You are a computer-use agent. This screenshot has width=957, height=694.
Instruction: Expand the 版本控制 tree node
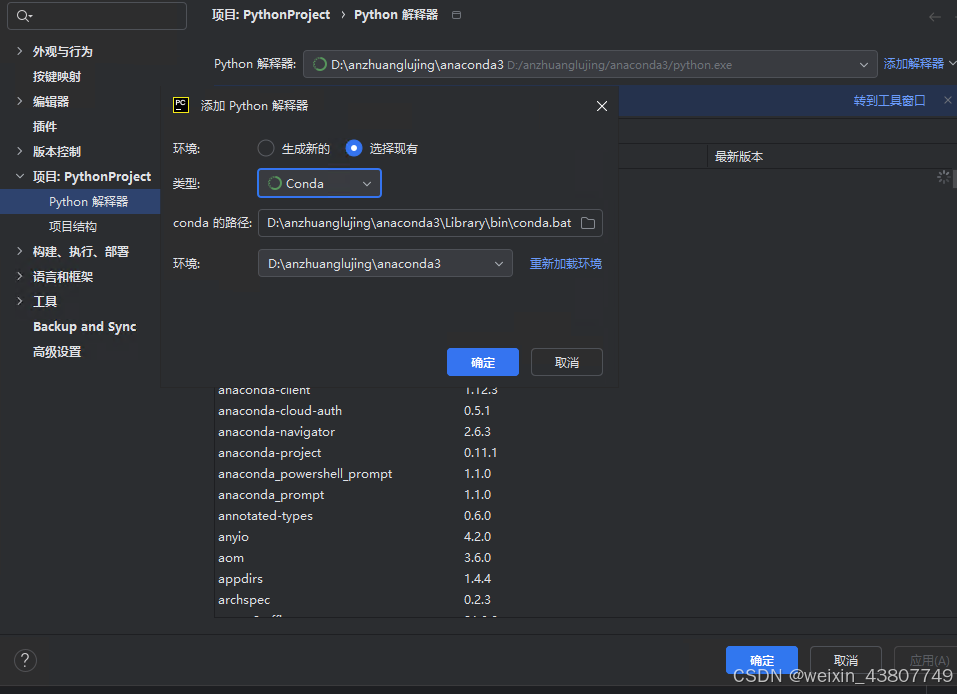[20, 151]
